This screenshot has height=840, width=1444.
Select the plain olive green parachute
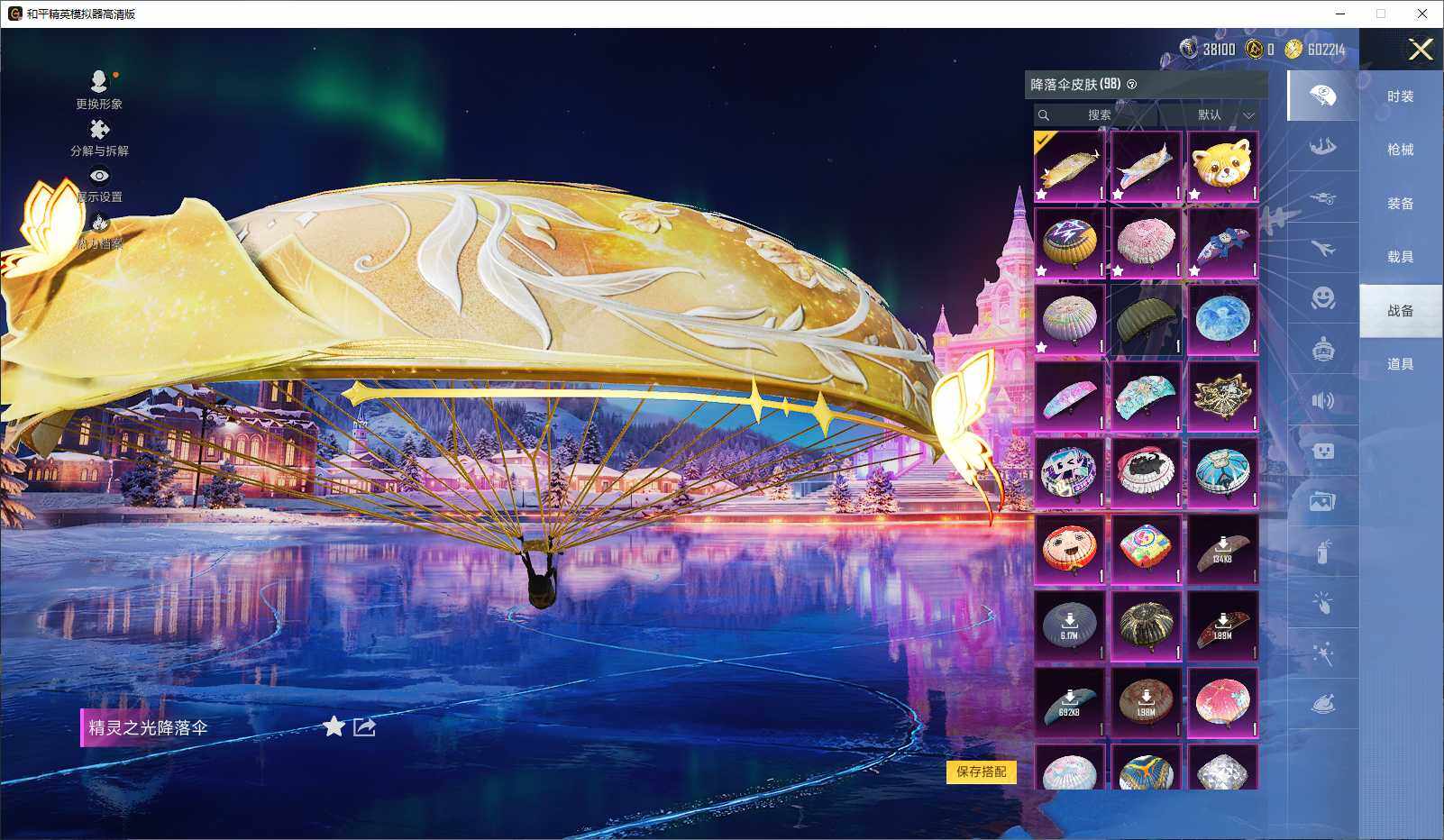(x=1147, y=320)
